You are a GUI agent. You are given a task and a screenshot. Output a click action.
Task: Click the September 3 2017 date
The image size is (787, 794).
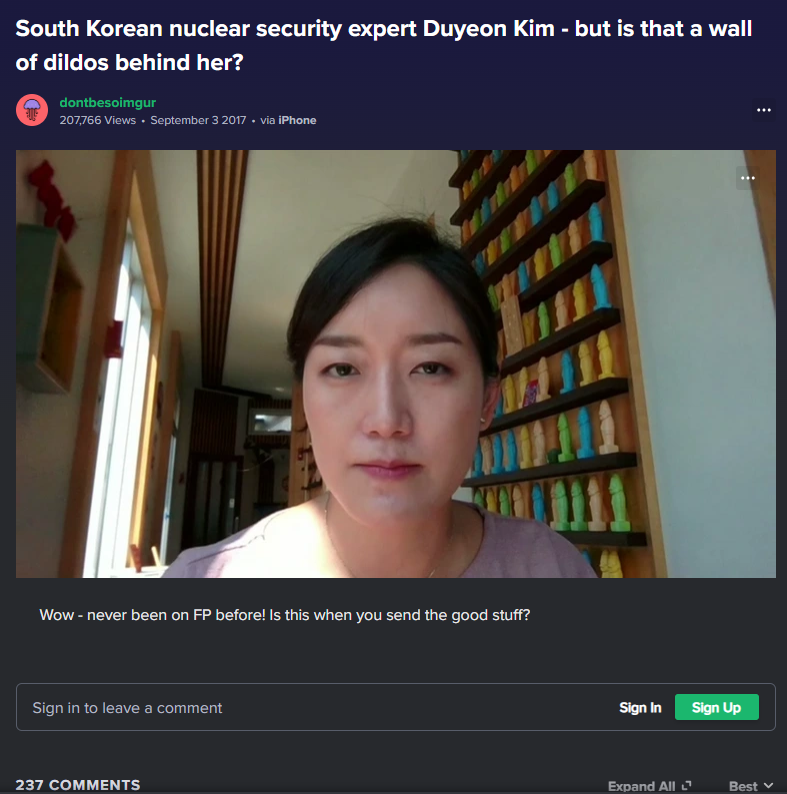coord(198,121)
